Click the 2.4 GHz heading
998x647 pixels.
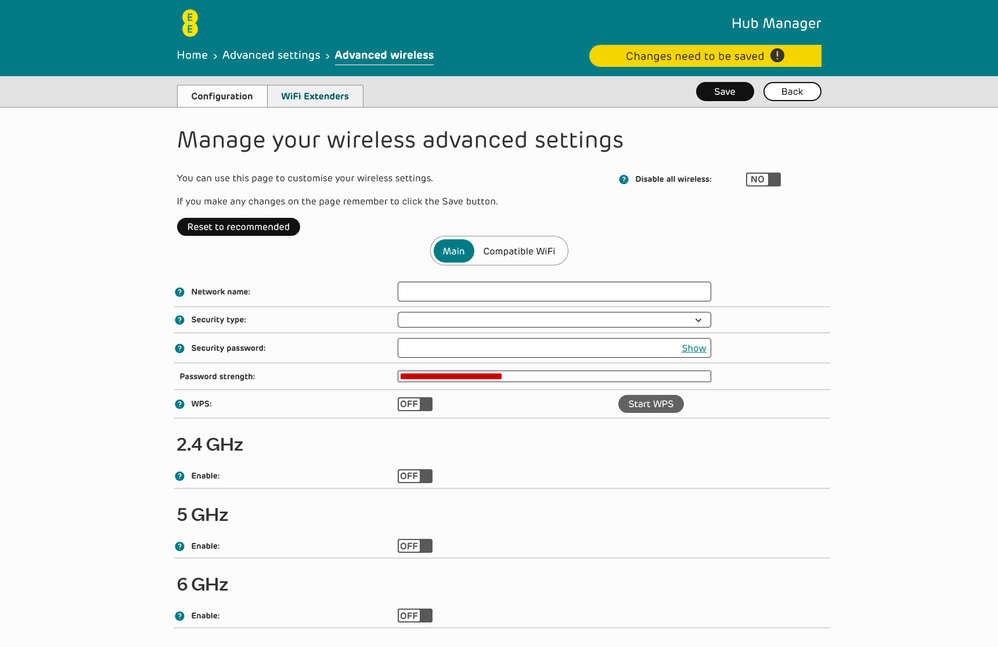click(x=210, y=445)
